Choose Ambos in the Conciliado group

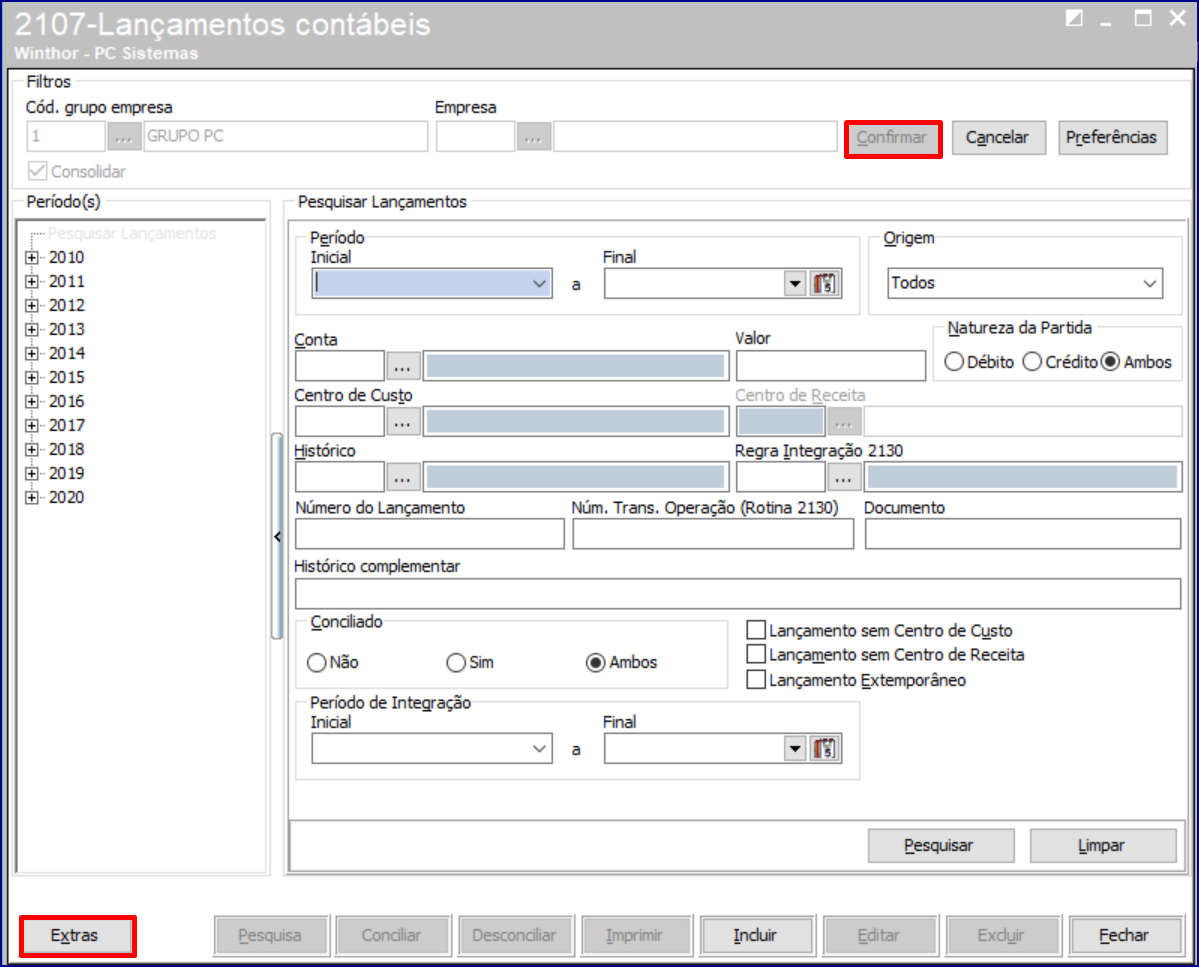[596, 663]
